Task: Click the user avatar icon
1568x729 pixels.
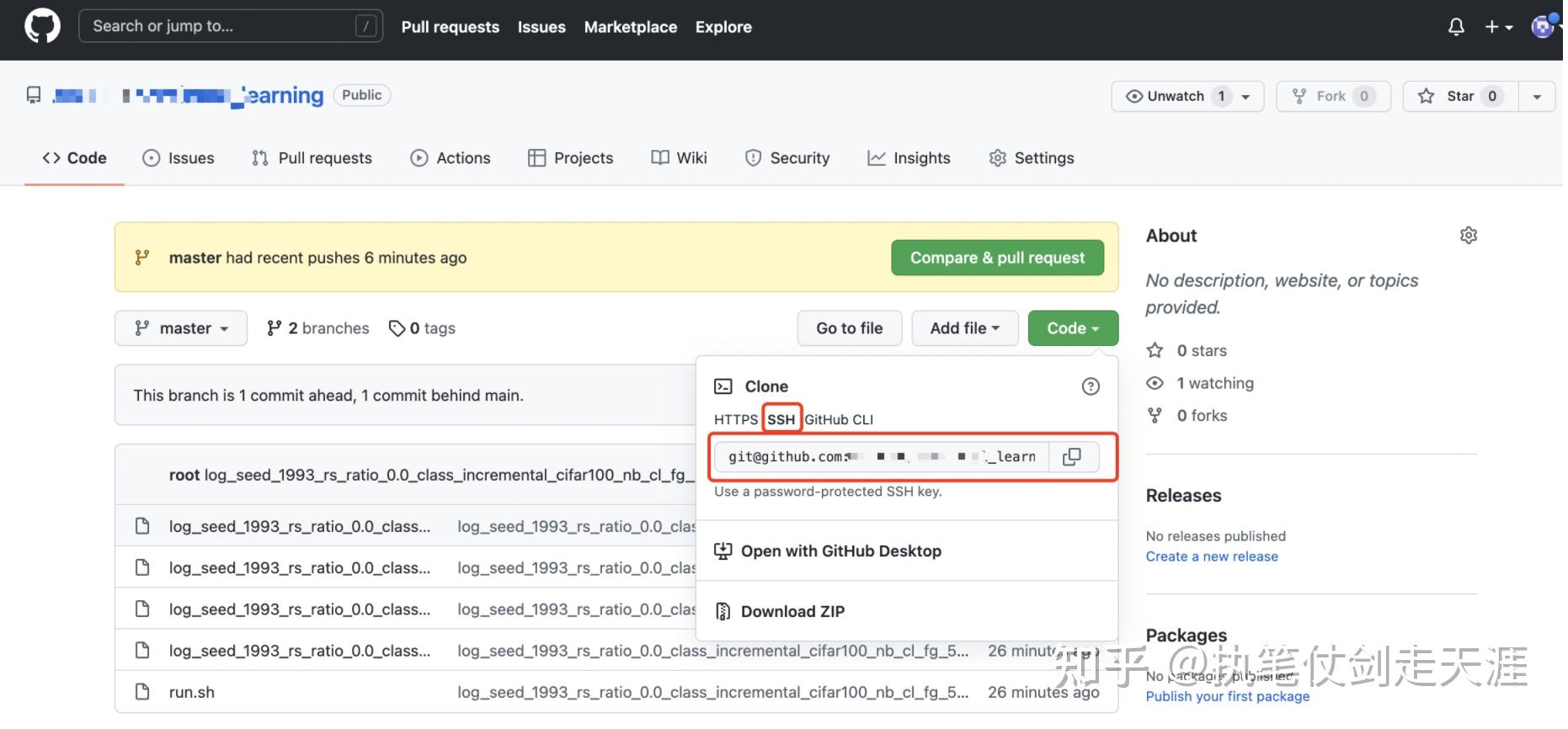Action: coord(1542,27)
